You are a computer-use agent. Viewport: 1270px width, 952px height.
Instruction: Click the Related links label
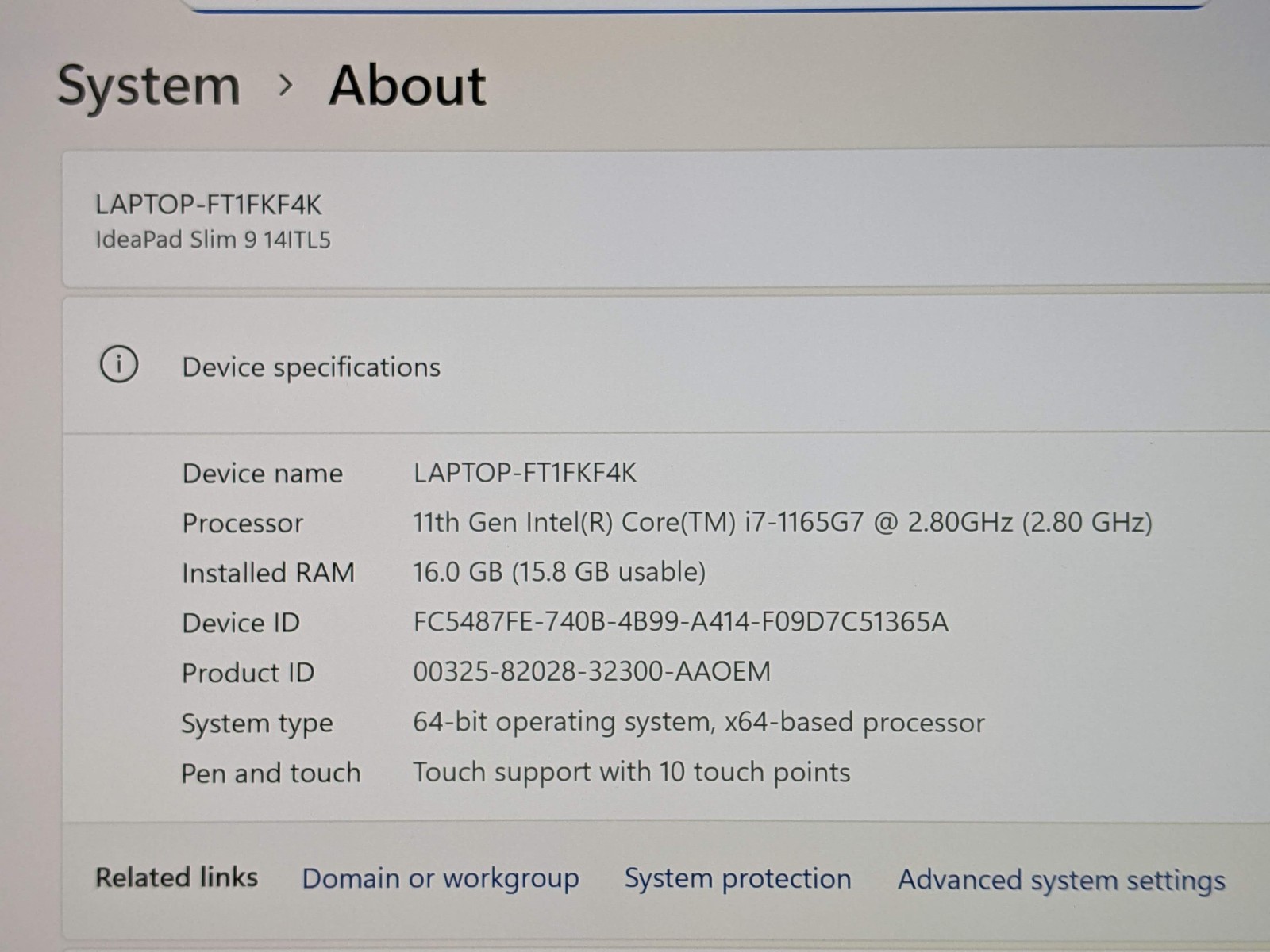(176, 877)
